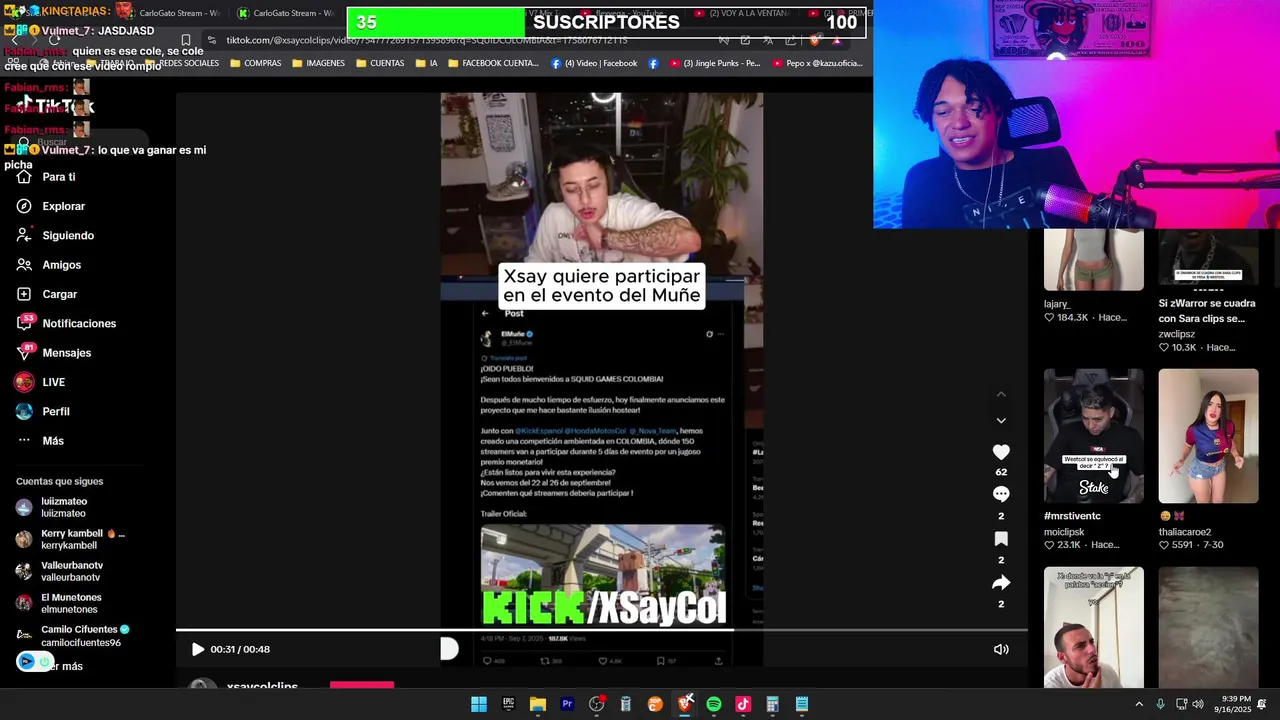Go to previous video with up chevron
Viewport: 1280px width, 720px height.
tap(1001, 394)
